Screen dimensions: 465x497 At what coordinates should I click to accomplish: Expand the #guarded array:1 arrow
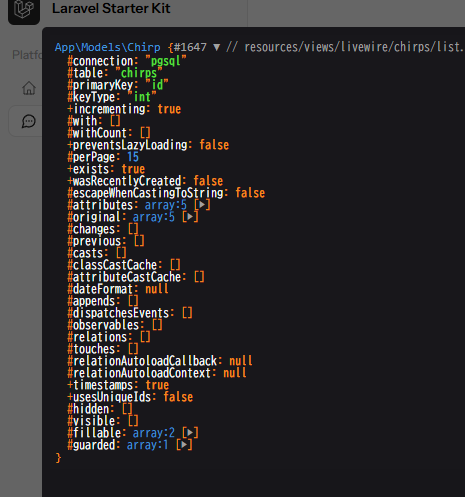pos(184,445)
